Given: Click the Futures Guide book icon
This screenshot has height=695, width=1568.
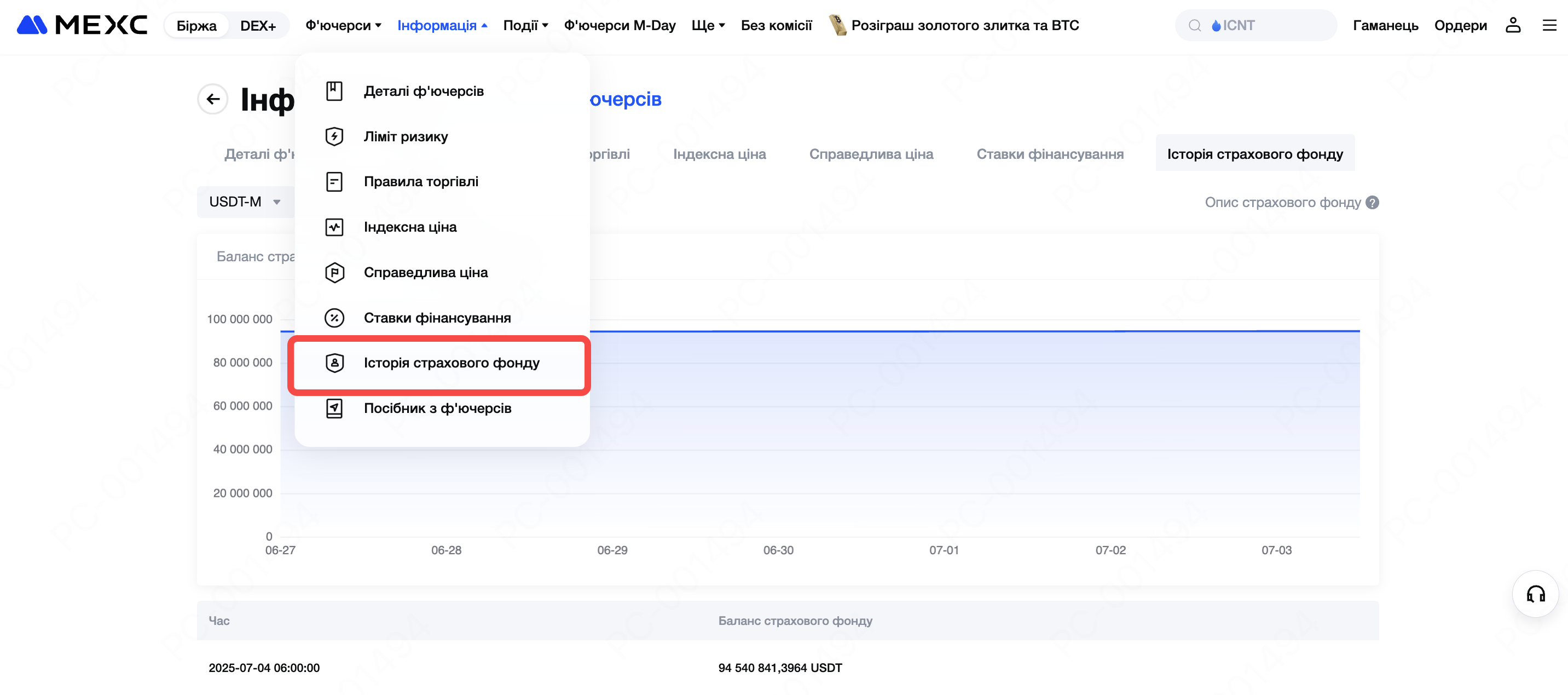Looking at the screenshot, I should [334, 408].
